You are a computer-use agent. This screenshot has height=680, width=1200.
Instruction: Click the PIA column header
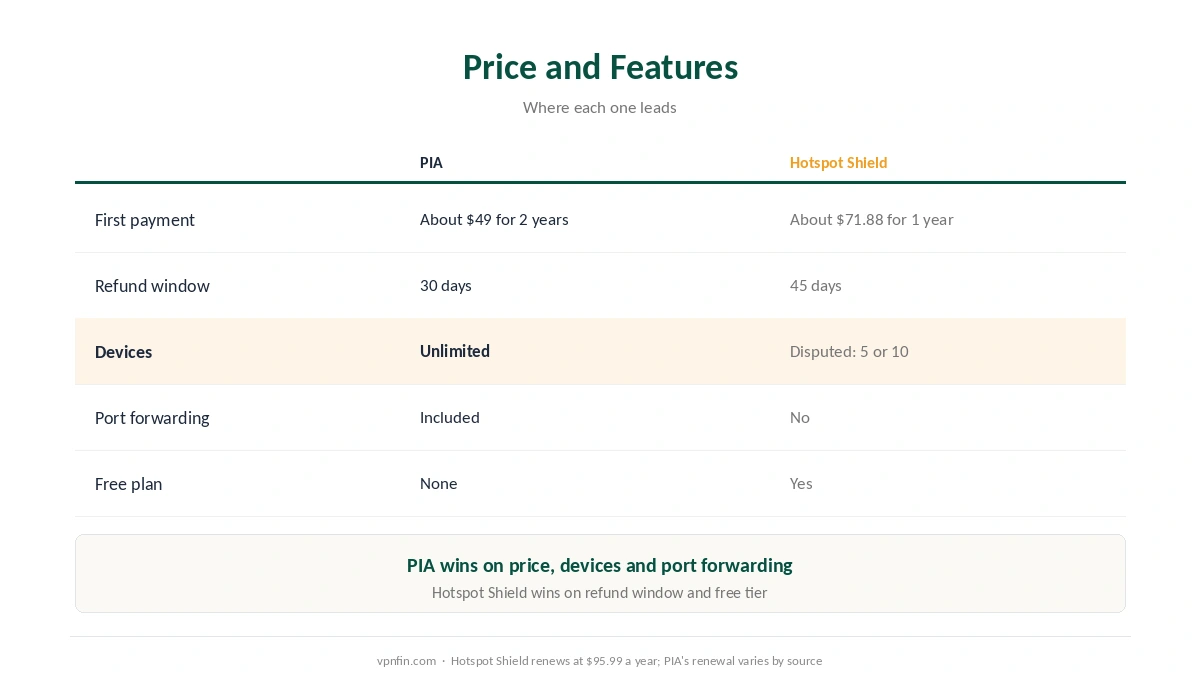(431, 162)
